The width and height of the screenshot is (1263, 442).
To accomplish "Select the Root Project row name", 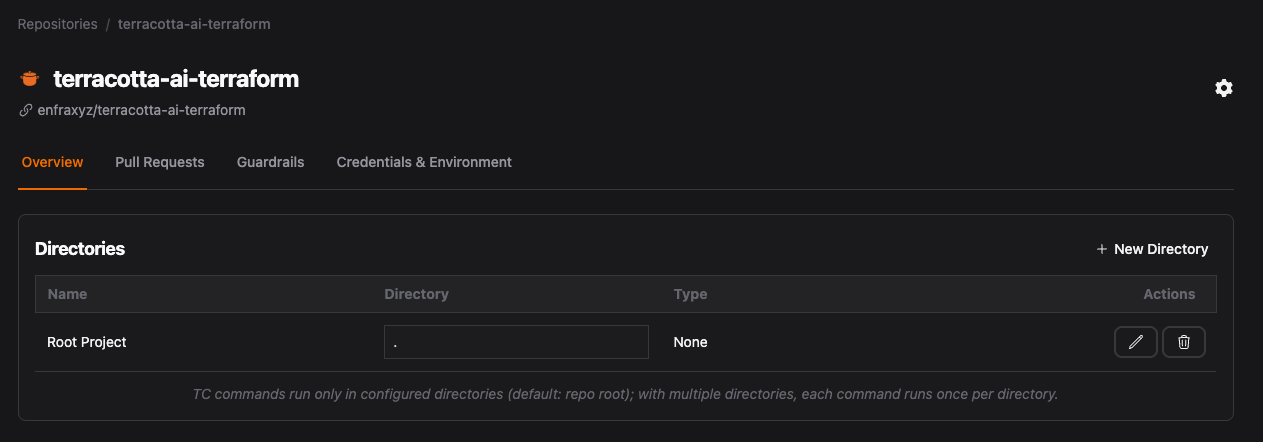I will point(87,342).
